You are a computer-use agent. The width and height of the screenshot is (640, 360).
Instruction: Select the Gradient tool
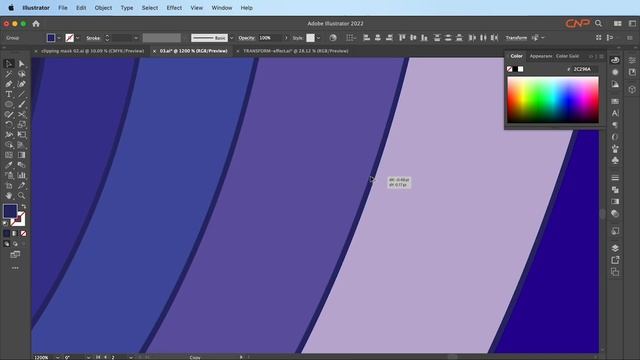coord(22,155)
